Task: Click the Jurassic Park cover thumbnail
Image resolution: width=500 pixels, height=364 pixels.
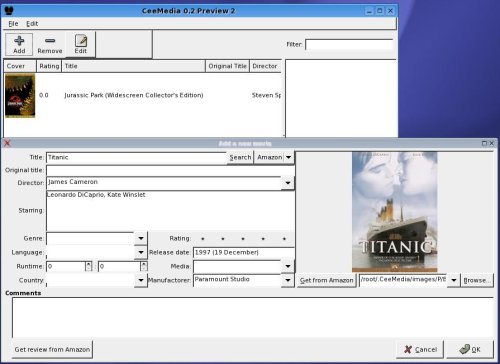Action: (x=20, y=96)
